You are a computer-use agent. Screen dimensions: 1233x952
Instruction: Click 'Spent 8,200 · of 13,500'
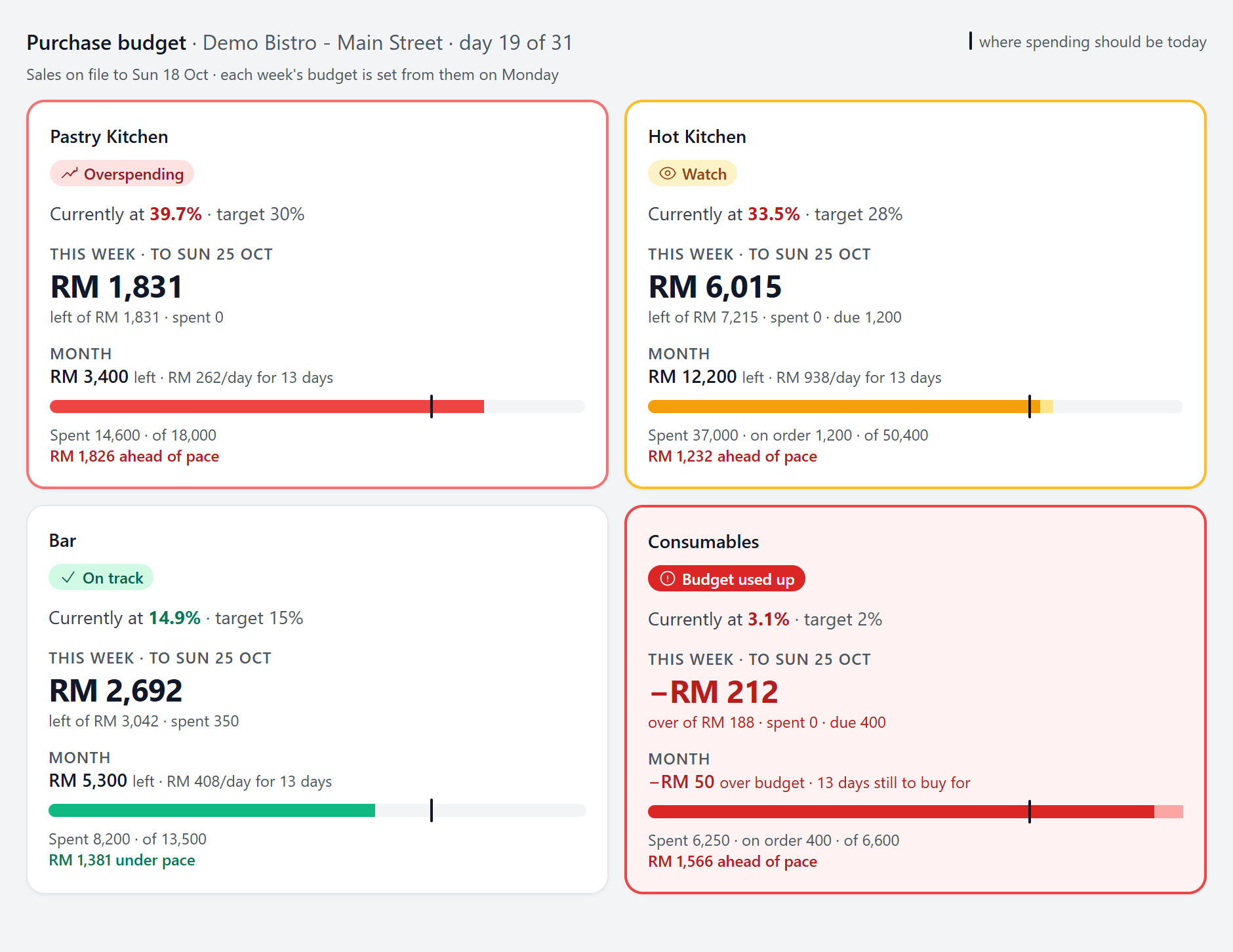point(128,839)
